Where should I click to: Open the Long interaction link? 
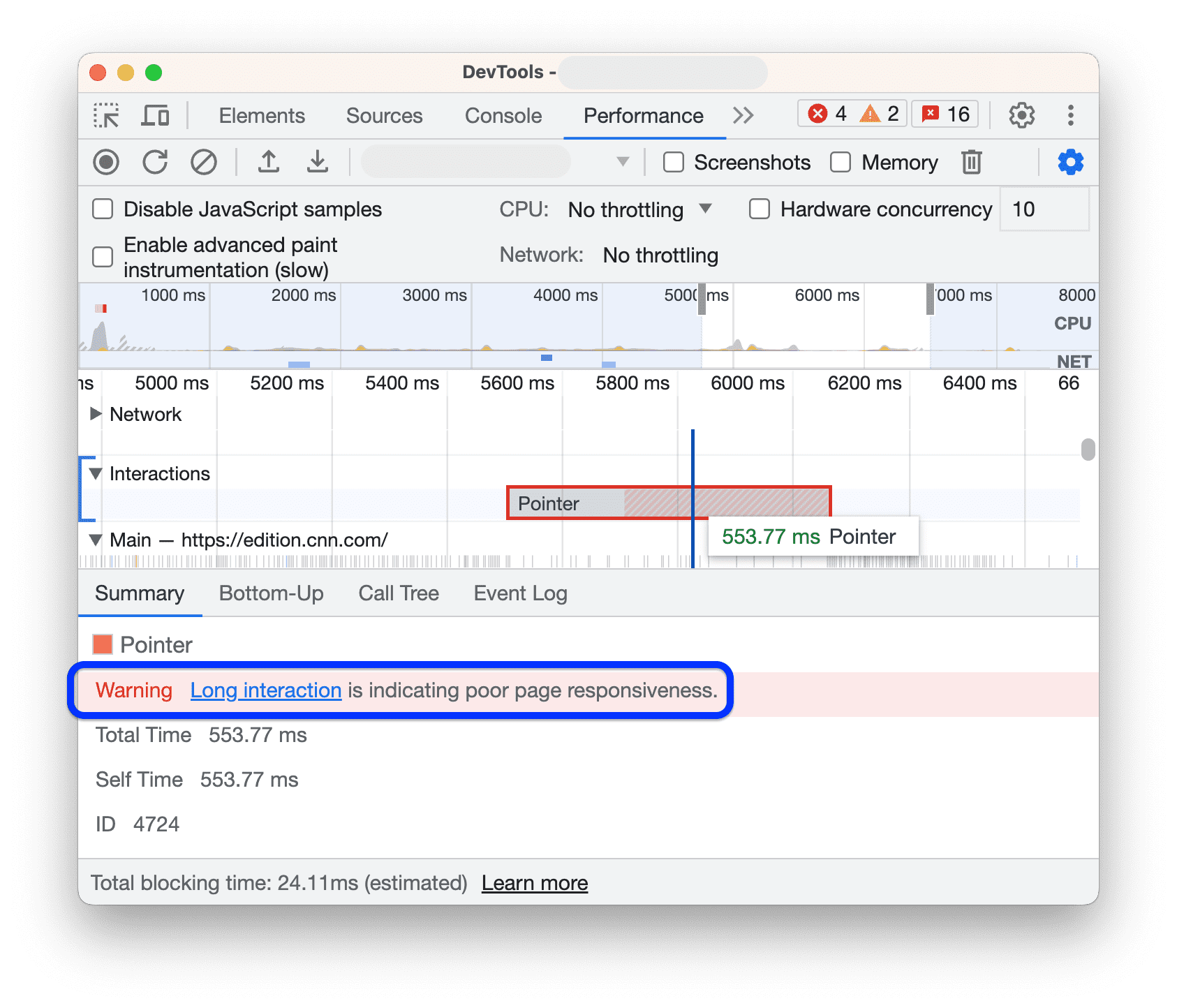point(265,690)
